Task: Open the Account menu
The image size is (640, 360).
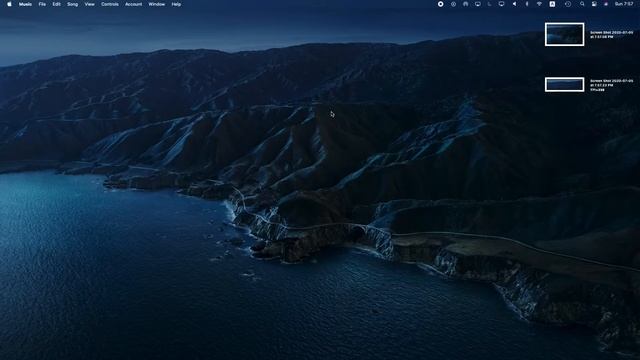Action: click(x=133, y=4)
